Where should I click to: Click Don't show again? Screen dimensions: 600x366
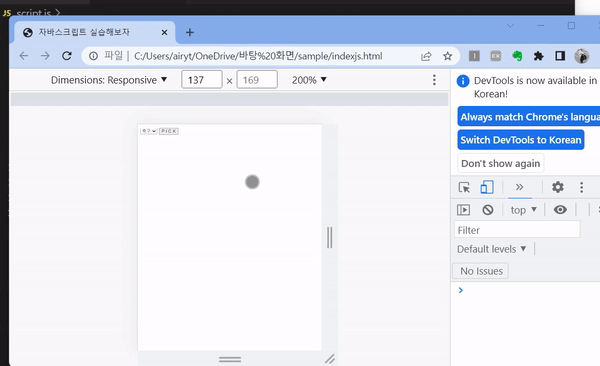point(501,163)
